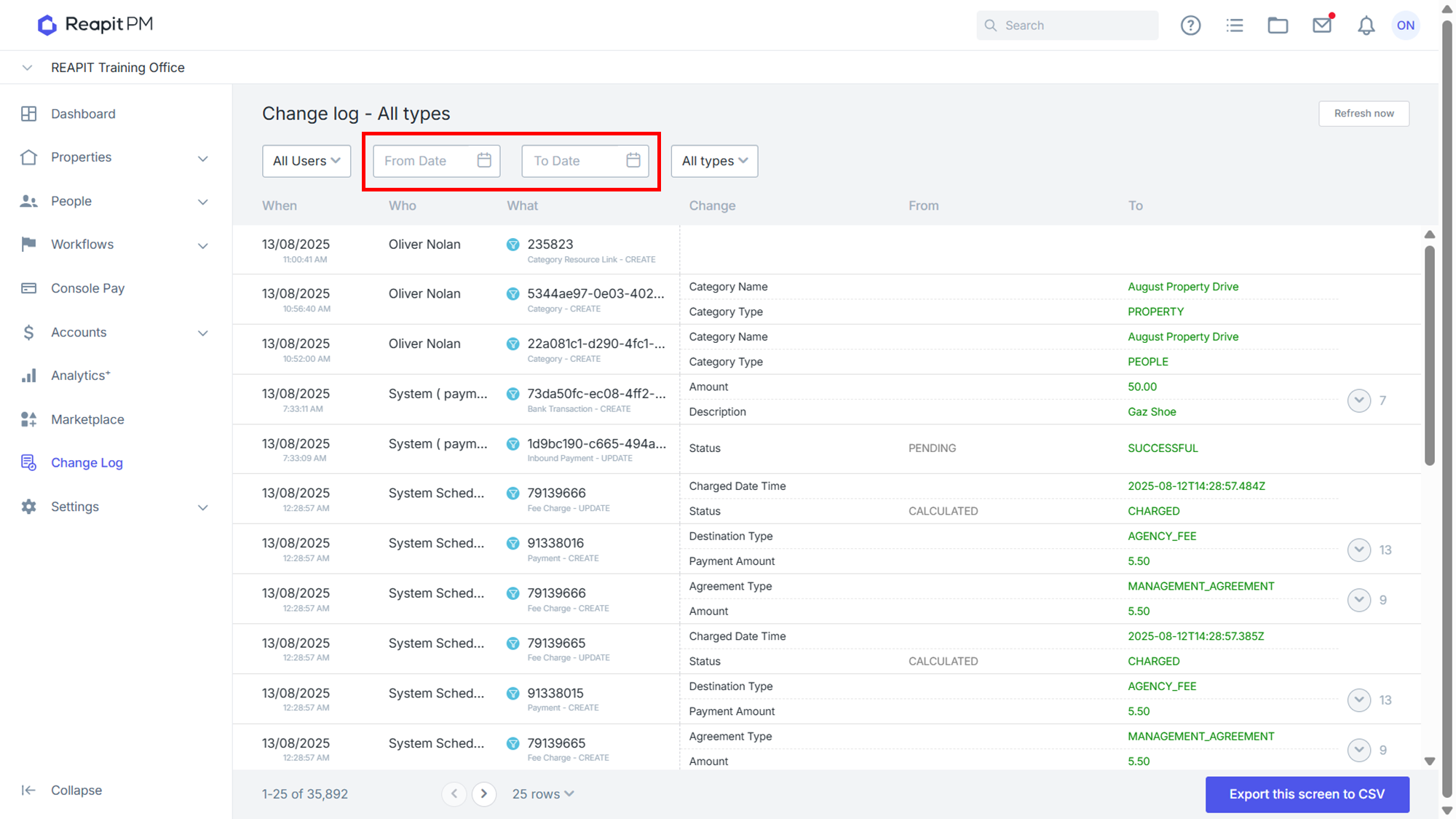Expand details for the Gaz Shoe bank transaction
The height and width of the screenshot is (819, 1456).
coord(1358,400)
